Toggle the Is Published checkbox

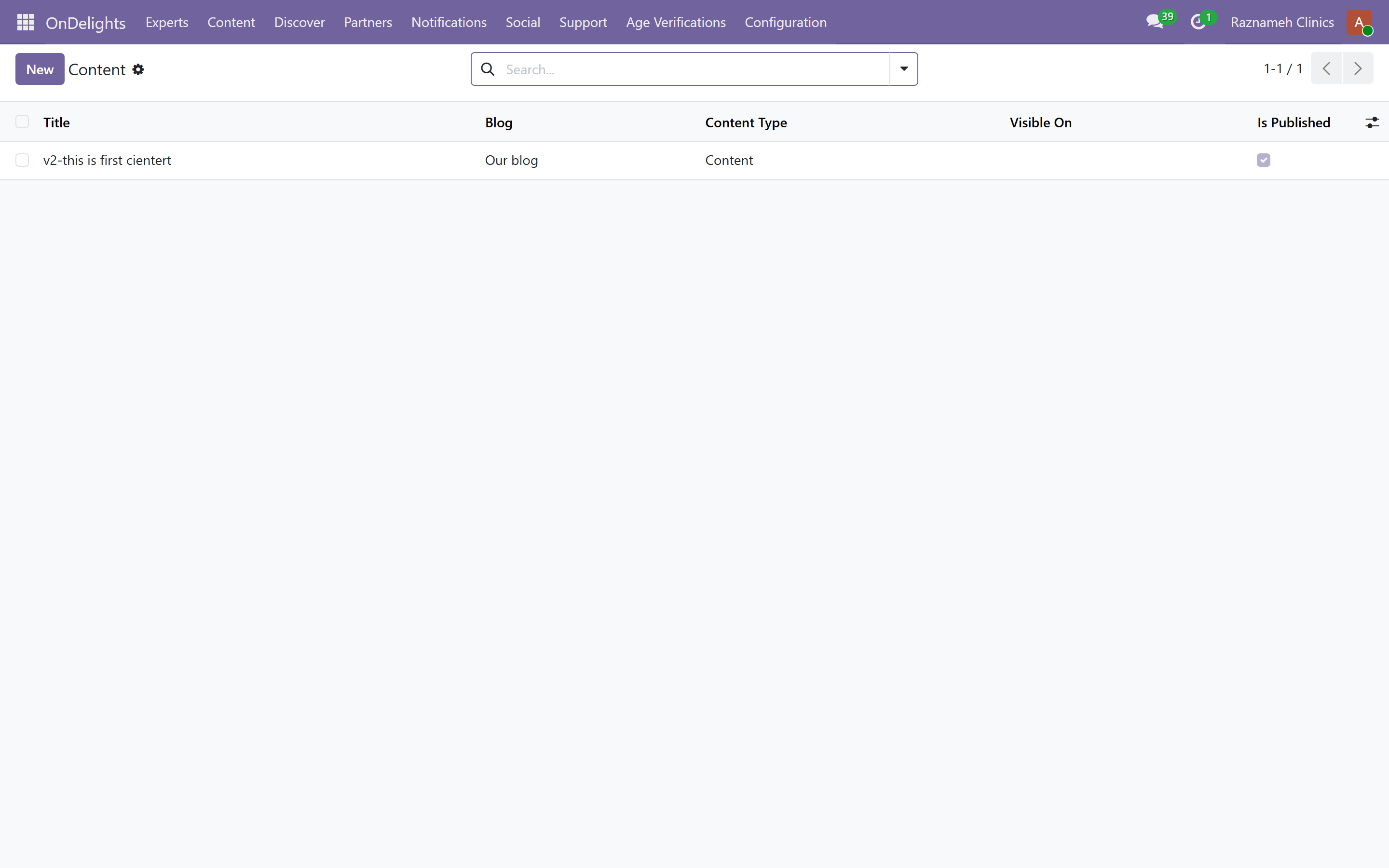1263,160
